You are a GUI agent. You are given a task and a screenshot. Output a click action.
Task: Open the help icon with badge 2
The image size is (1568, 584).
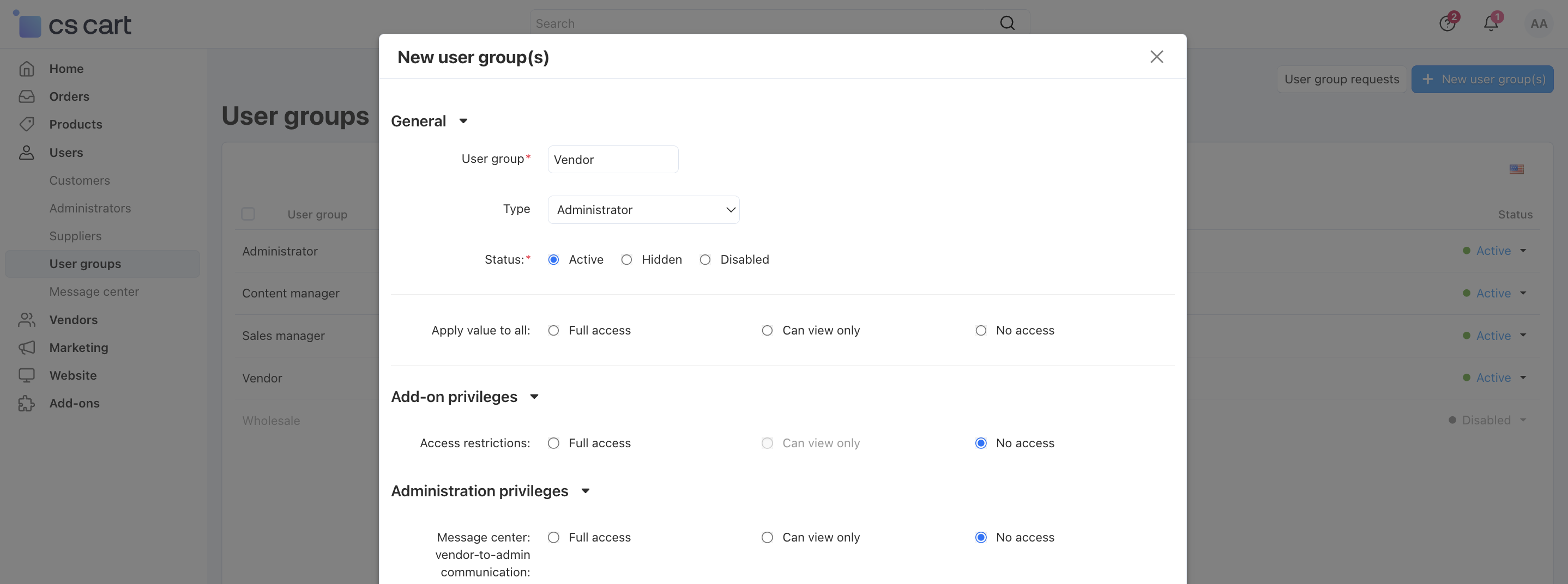point(1448,23)
